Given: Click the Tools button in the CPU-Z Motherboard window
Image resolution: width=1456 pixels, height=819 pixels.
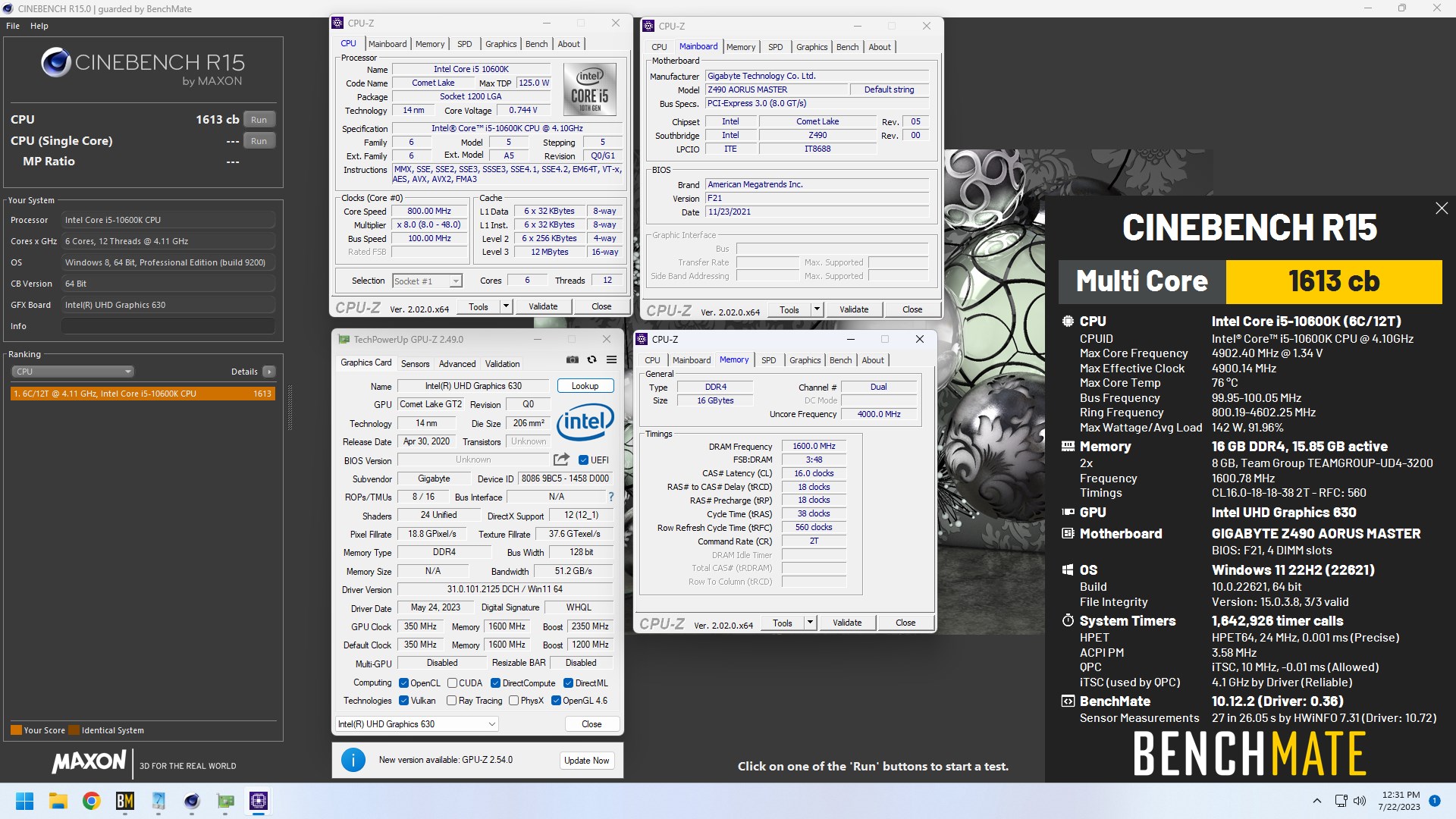Looking at the screenshot, I should coord(789,309).
